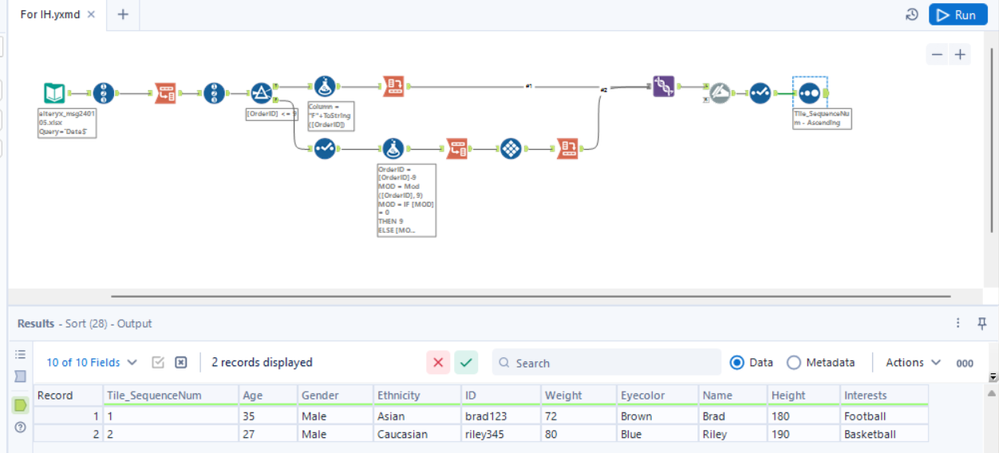Viewport: 999px width, 453px height.
Task: Close the For IH.yxmd tab
Action: point(91,15)
